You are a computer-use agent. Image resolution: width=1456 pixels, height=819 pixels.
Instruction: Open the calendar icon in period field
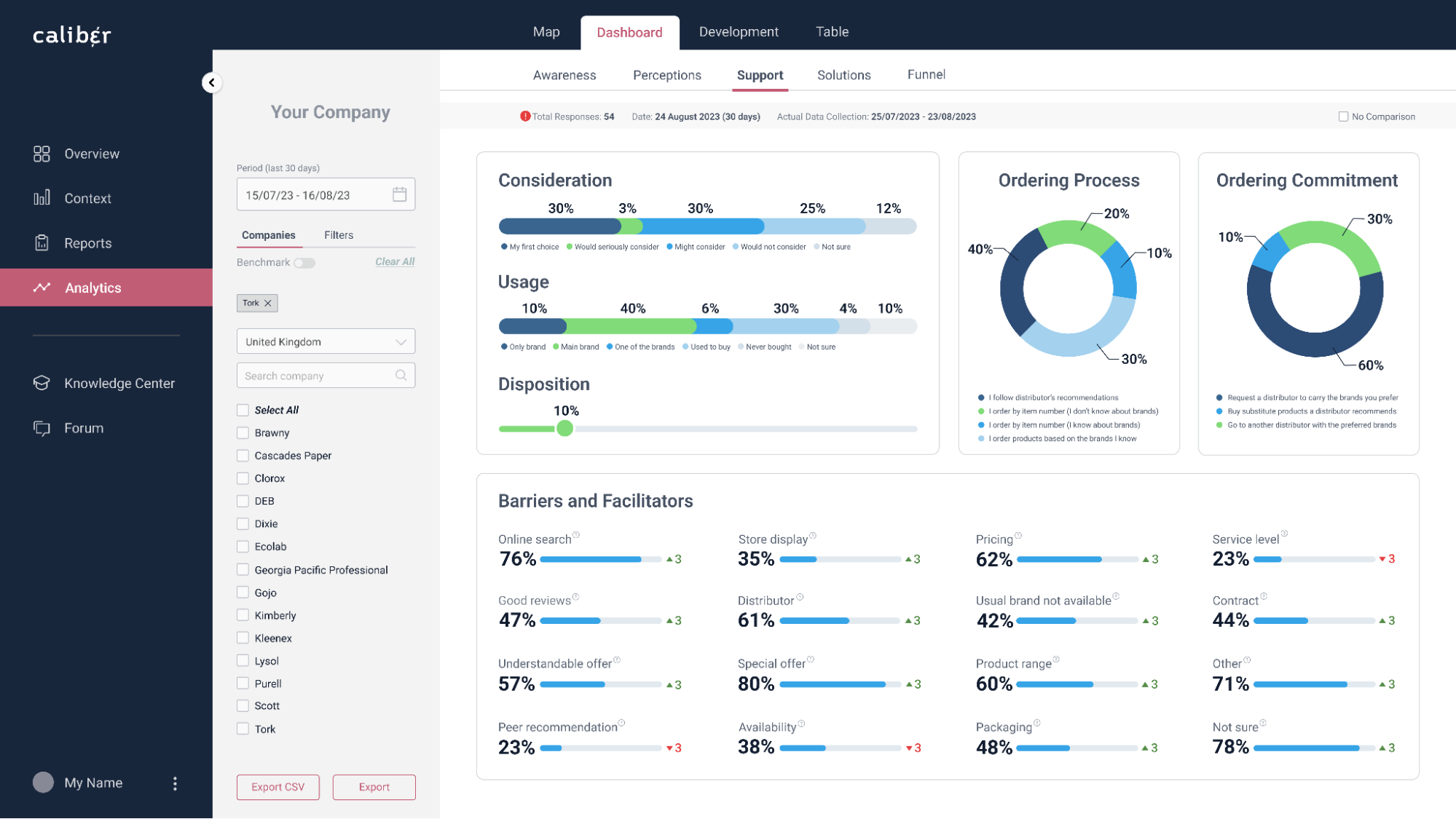coord(399,194)
